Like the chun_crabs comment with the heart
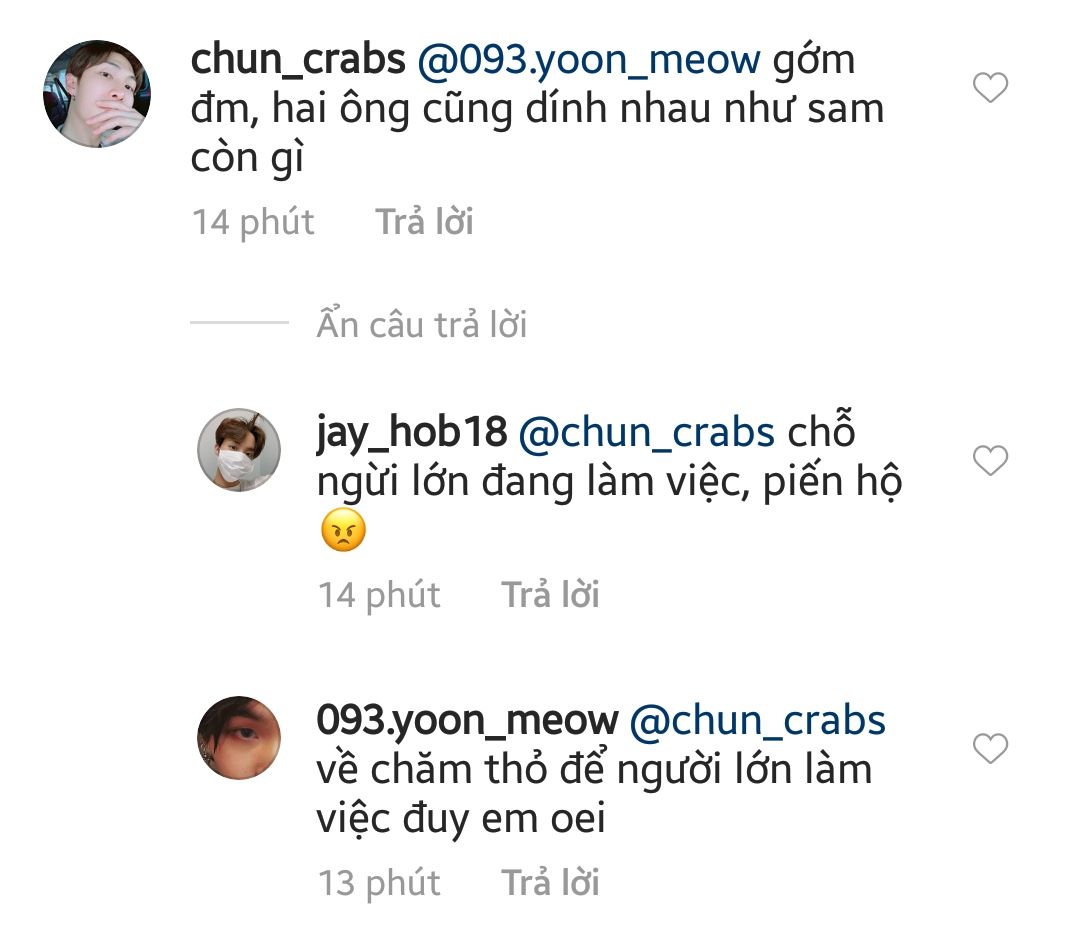1075x952 pixels. [990, 89]
